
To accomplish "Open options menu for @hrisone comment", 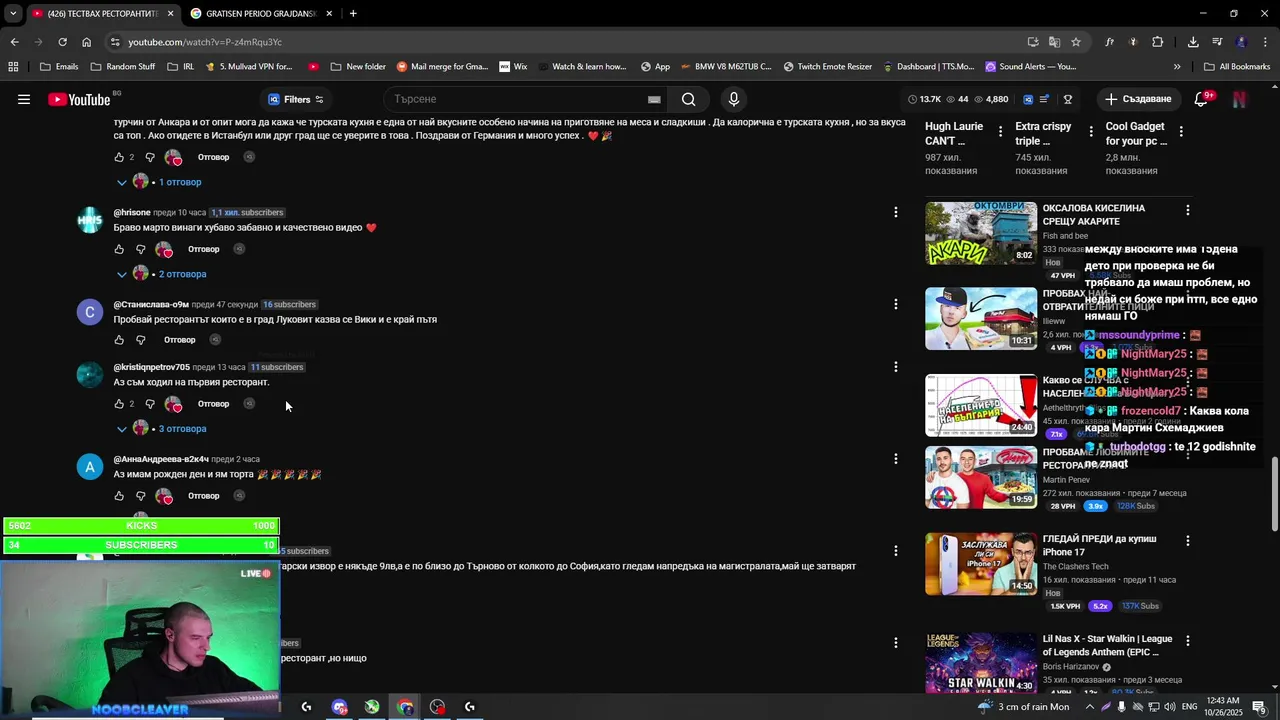I will click(x=896, y=212).
